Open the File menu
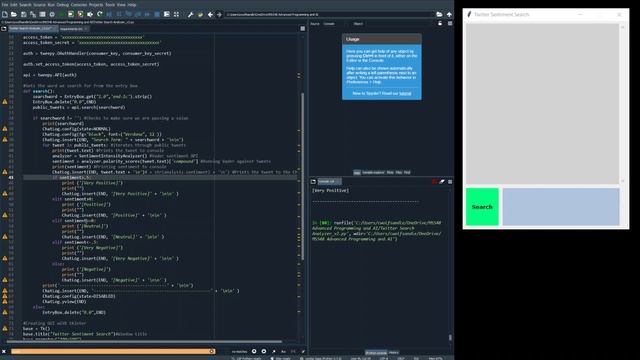 coord(4,4)
